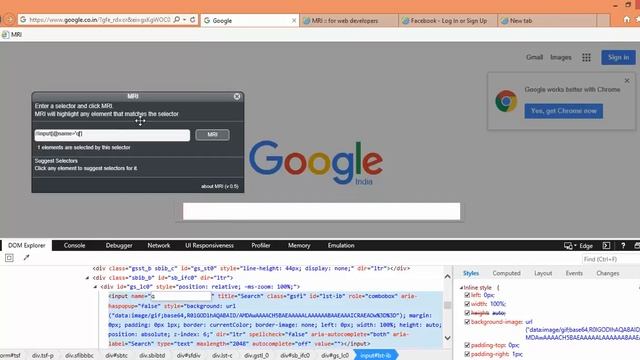This screenshot has width=640, height=360.
Task: Click the Select element icon in DOM Explorer
Action: [9, 258]
